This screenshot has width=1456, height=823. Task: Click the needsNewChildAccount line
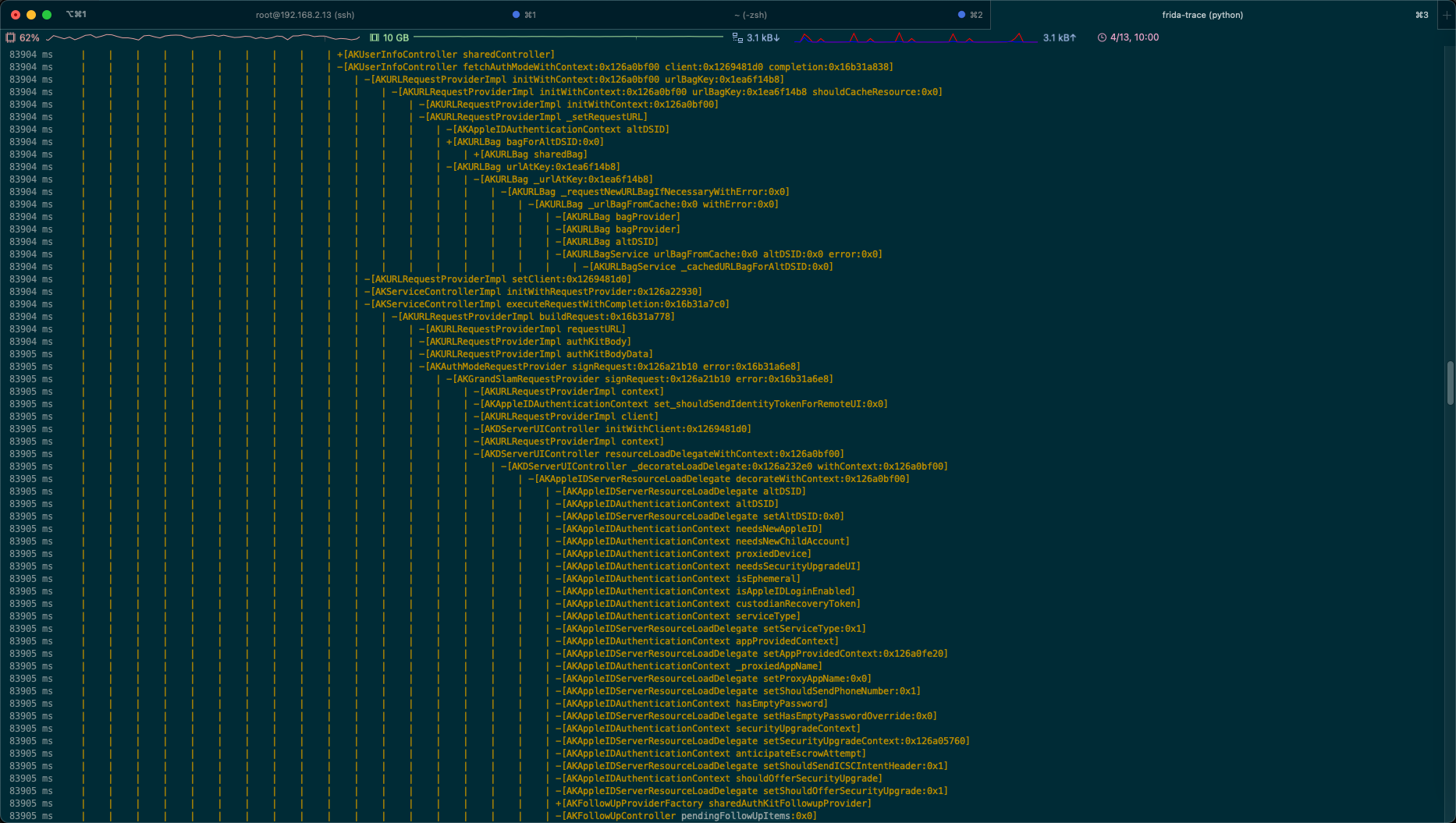702,541
